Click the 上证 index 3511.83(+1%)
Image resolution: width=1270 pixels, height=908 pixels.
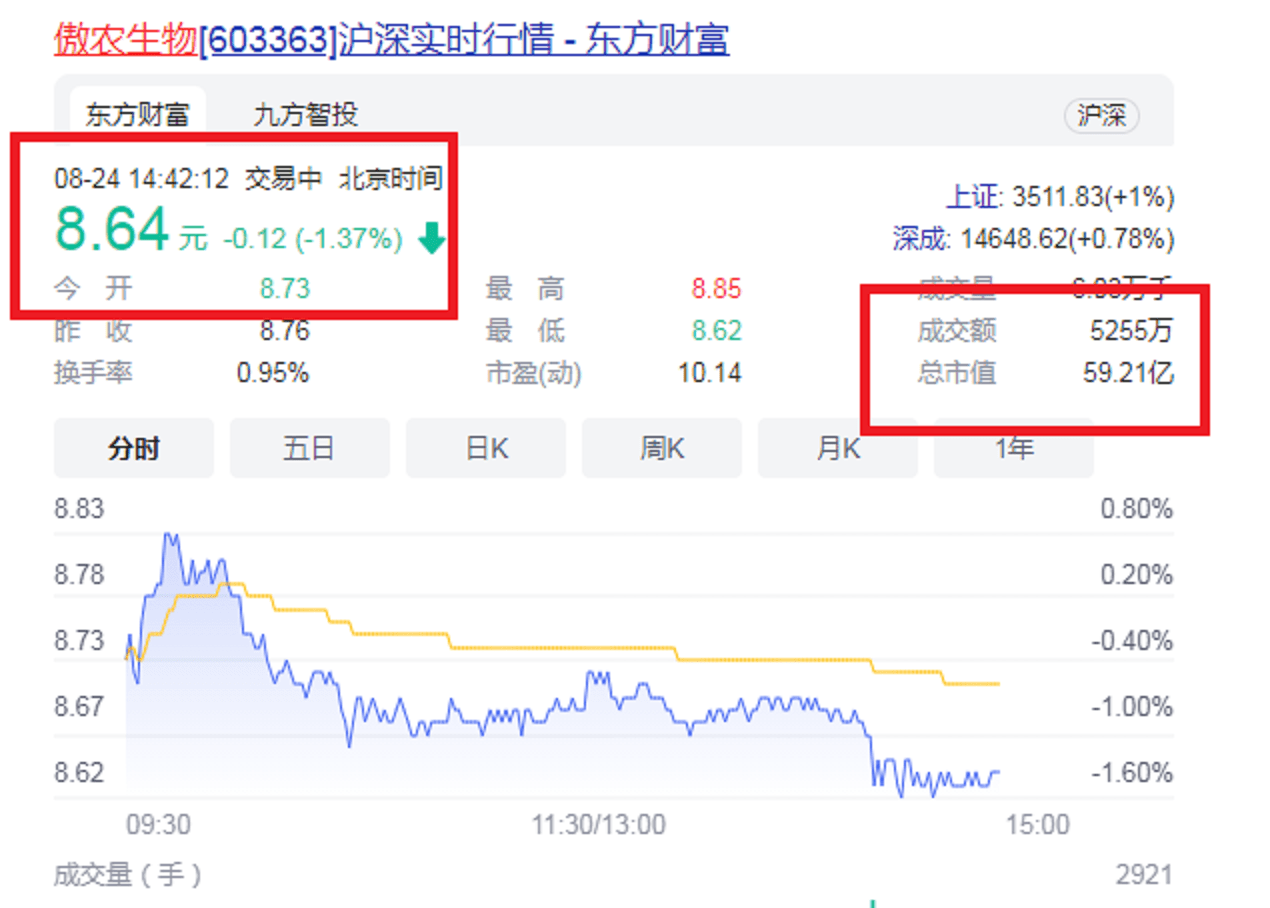1060,197
